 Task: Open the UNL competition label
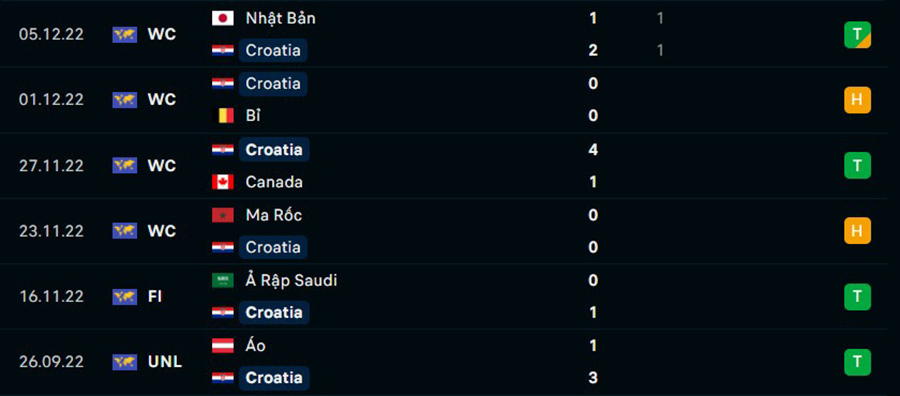[165, 362]
